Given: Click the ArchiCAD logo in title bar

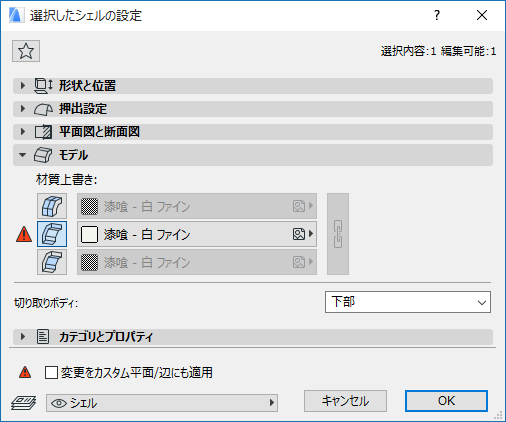Looking at the screenshot, I should point(16,15).
